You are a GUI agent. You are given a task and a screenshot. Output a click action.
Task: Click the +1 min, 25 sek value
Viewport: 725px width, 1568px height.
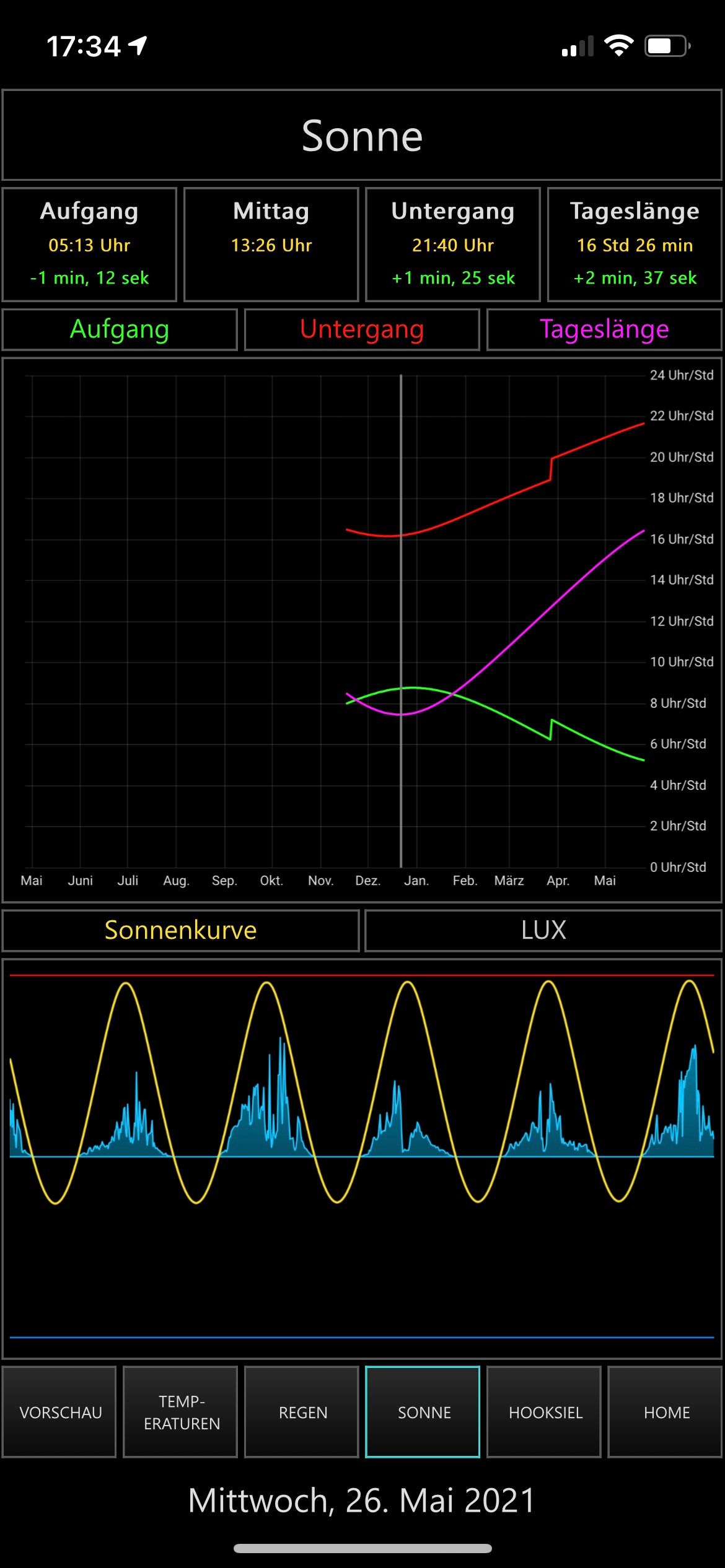point(453,278)
